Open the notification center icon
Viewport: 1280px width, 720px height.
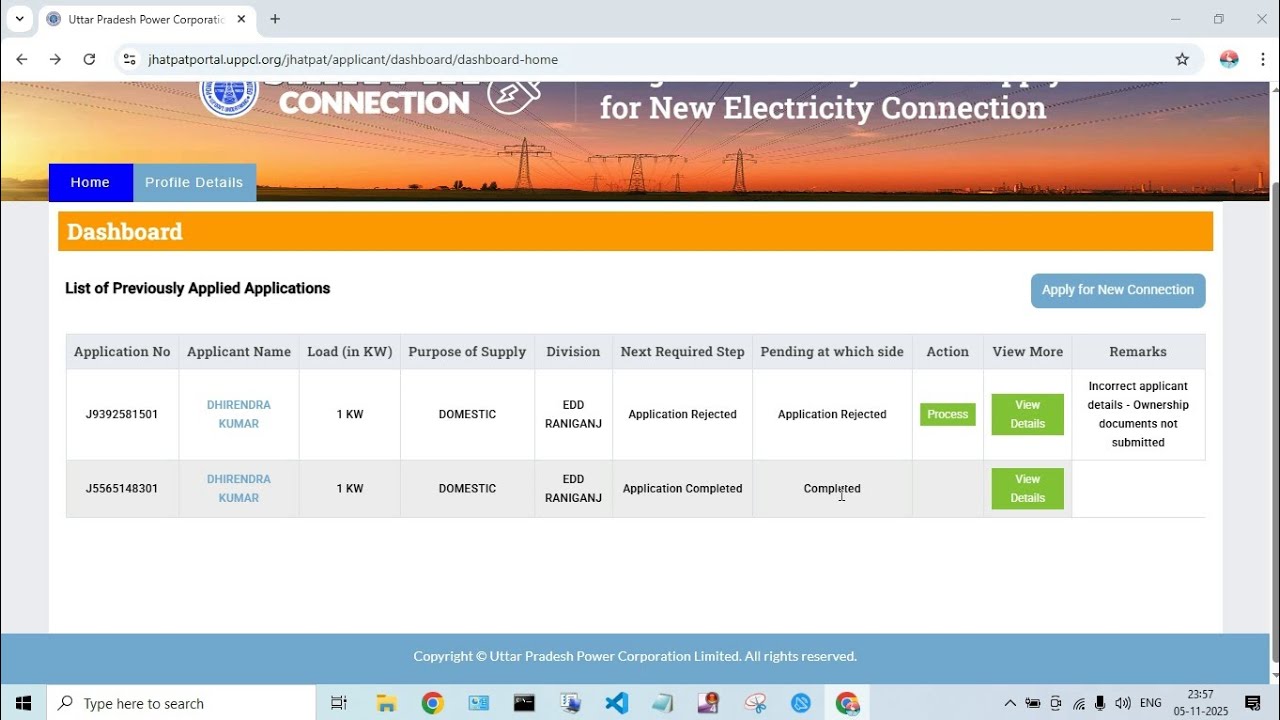point(1253,703)
